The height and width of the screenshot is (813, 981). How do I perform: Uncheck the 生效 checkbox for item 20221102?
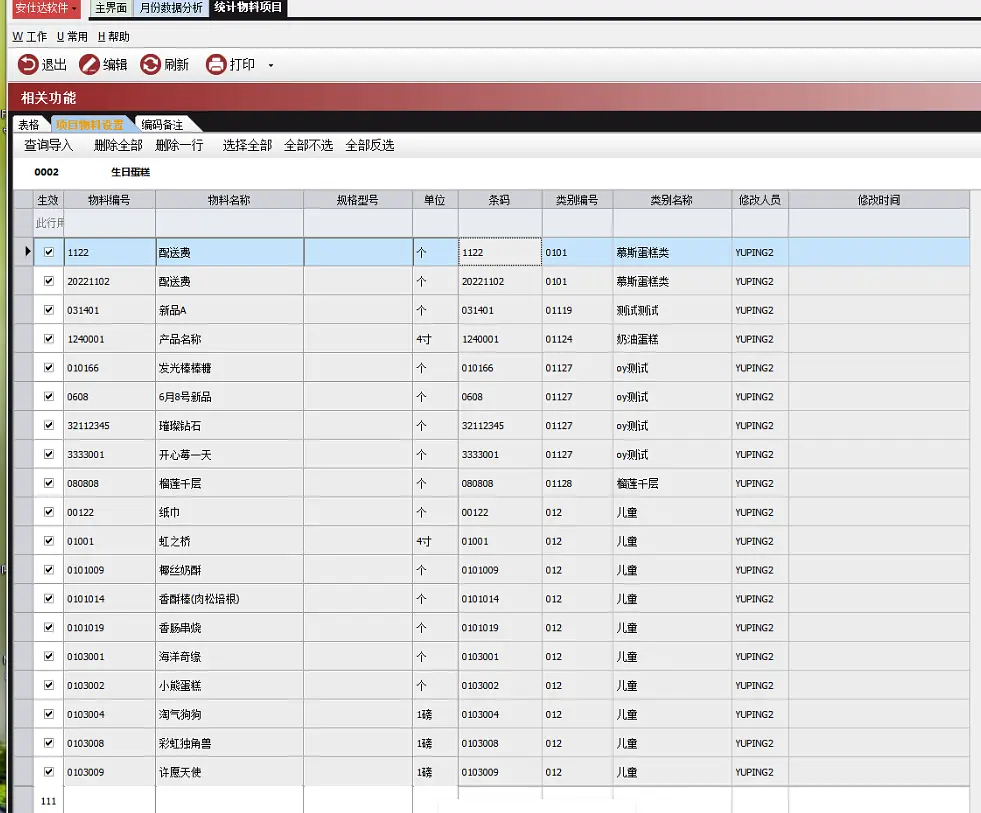coord(49,281)
